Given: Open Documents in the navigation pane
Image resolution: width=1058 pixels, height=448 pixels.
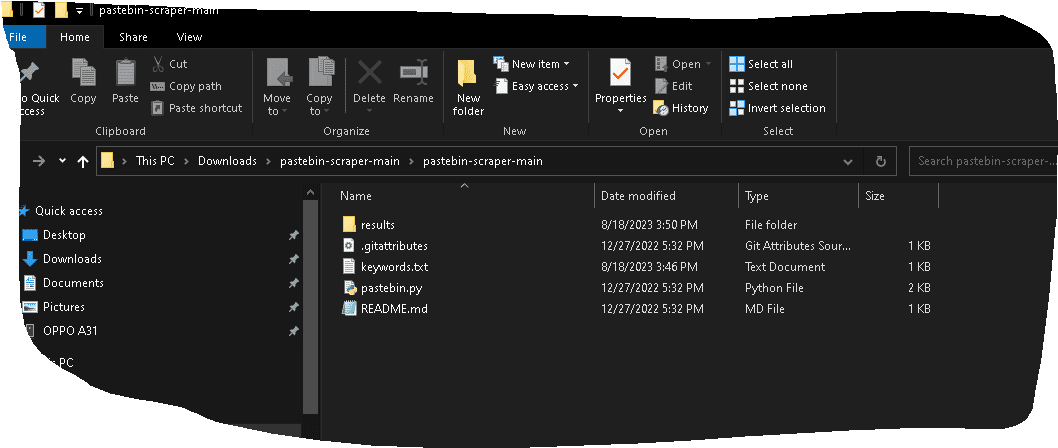Looking at the screenshot, I should 73,283.
